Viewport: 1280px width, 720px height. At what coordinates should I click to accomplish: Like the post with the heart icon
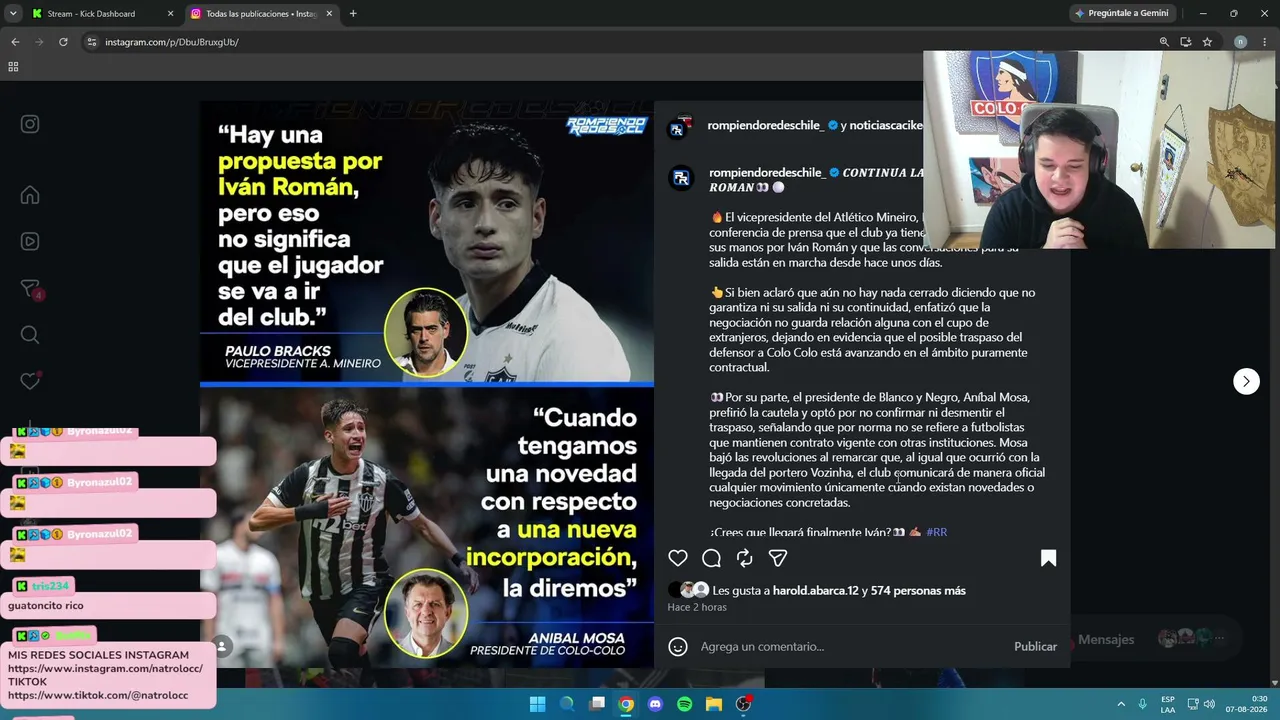point(678,558)
